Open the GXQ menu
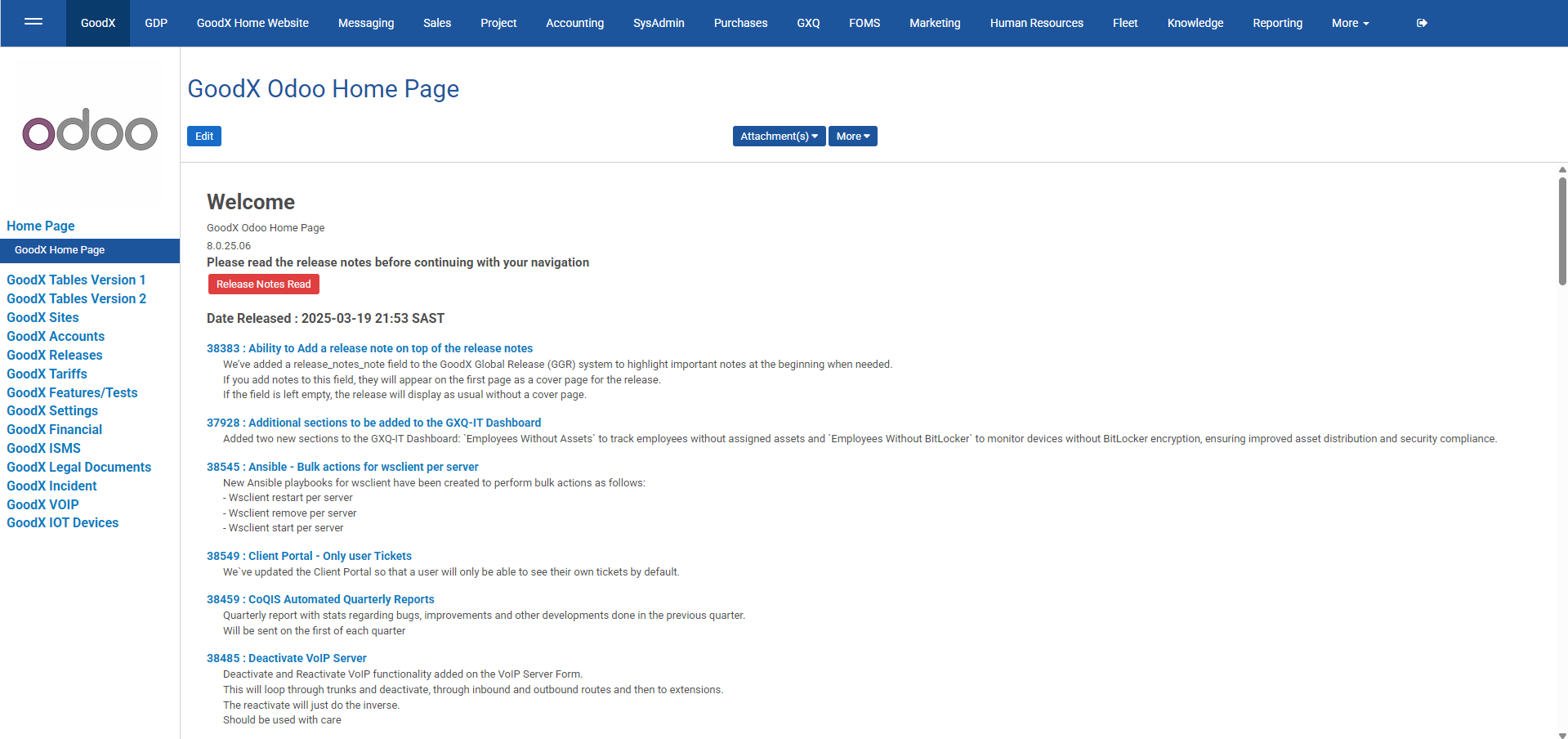1568x739 pixels. click(808, 23)
